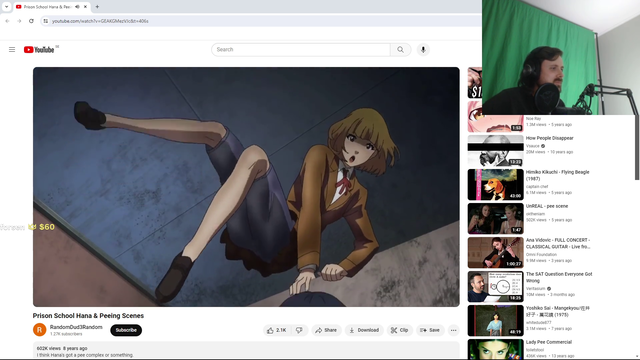
Task: Mute the tab using the speaker icon
Action: tap(77, 7)
